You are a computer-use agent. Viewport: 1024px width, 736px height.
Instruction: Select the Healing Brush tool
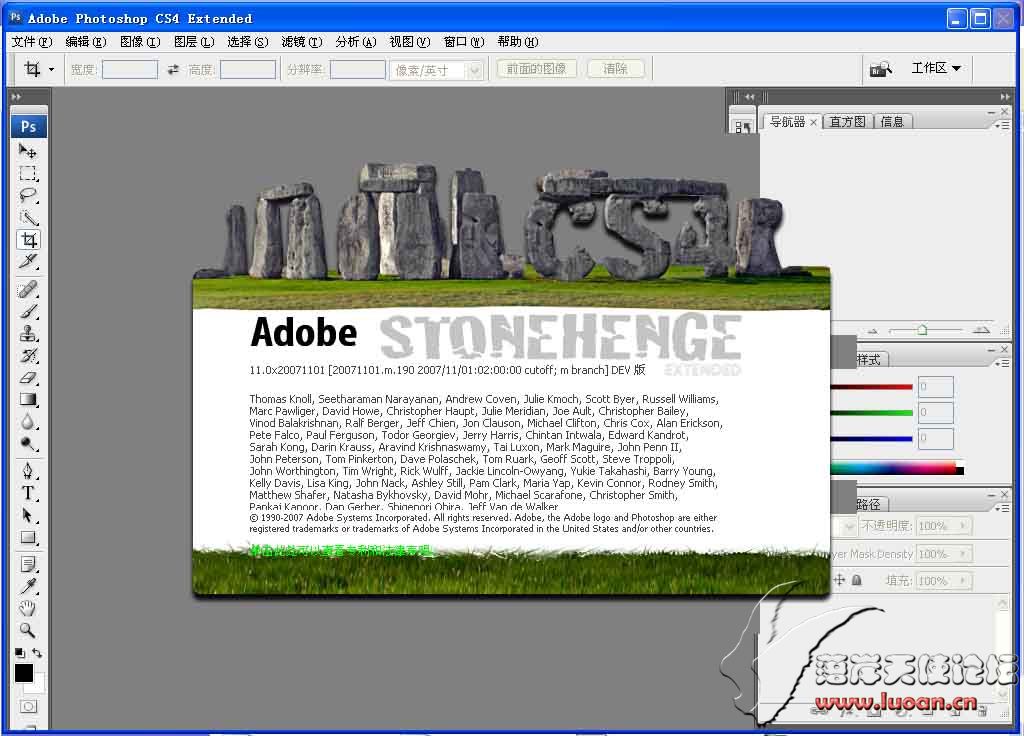coord(27,289)
